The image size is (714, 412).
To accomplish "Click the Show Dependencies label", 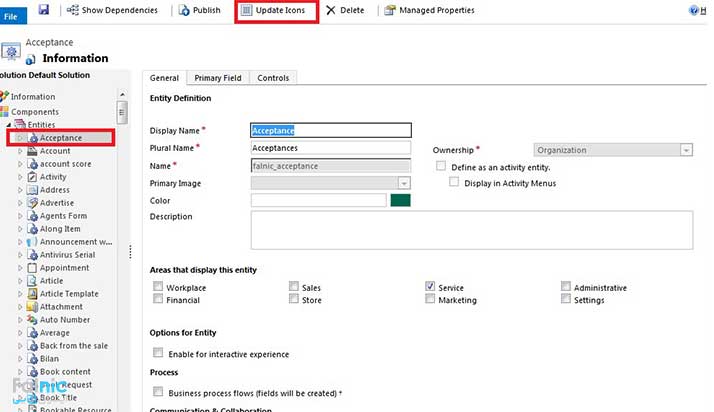I will 120,10.
